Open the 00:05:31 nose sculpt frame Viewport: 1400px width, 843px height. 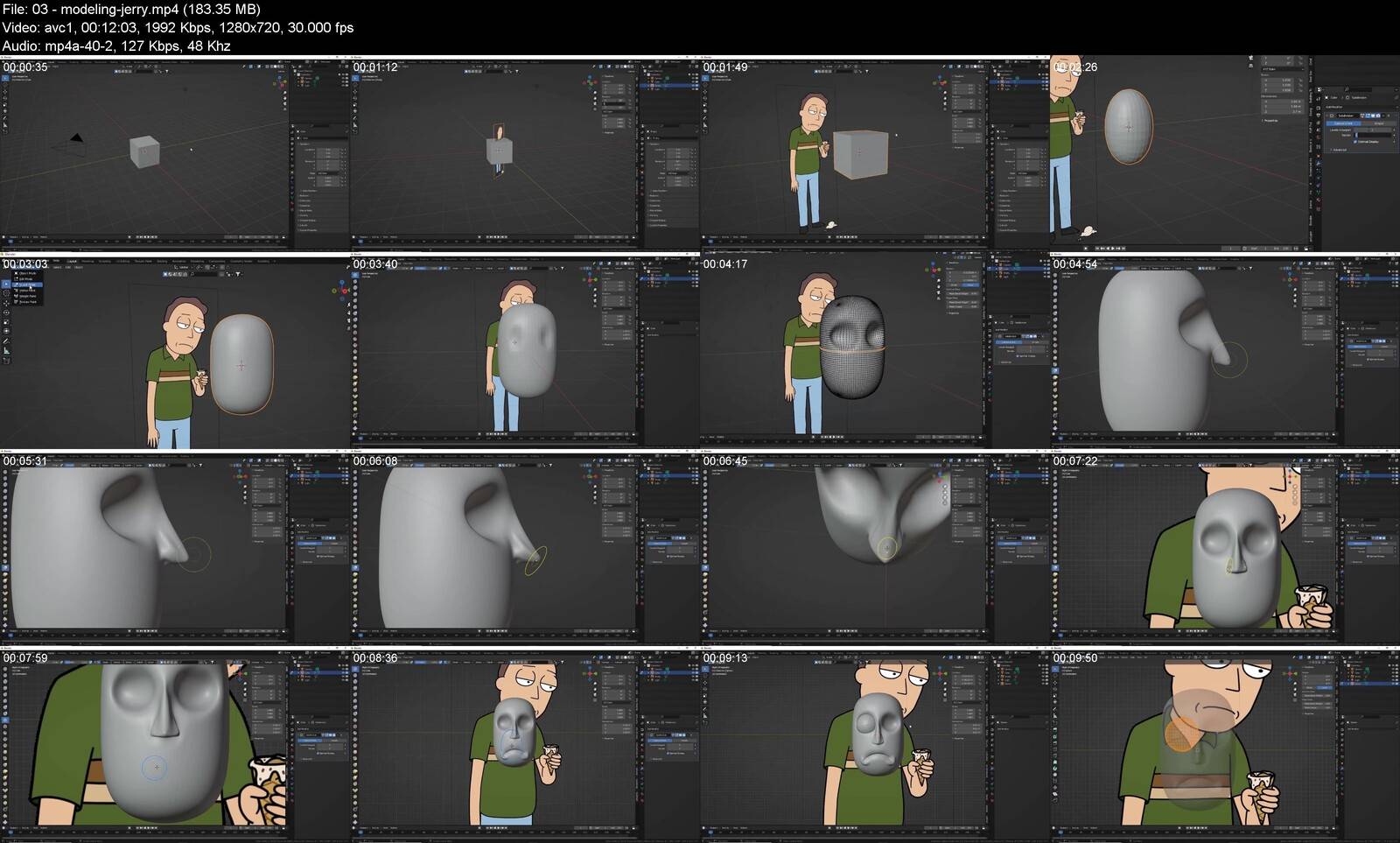tap(175, 549)
